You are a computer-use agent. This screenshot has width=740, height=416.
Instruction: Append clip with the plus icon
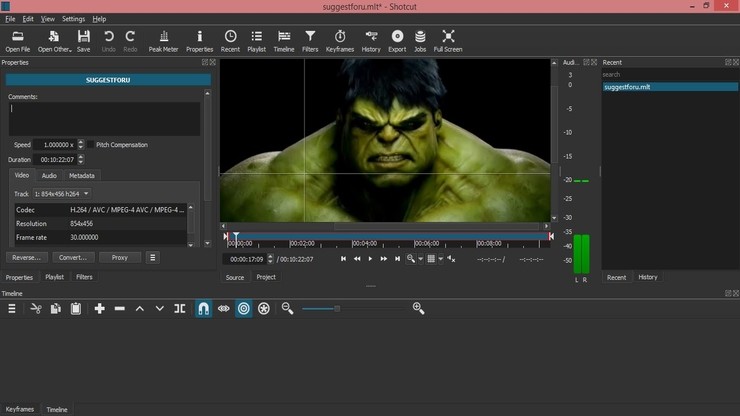pos(100,309)
